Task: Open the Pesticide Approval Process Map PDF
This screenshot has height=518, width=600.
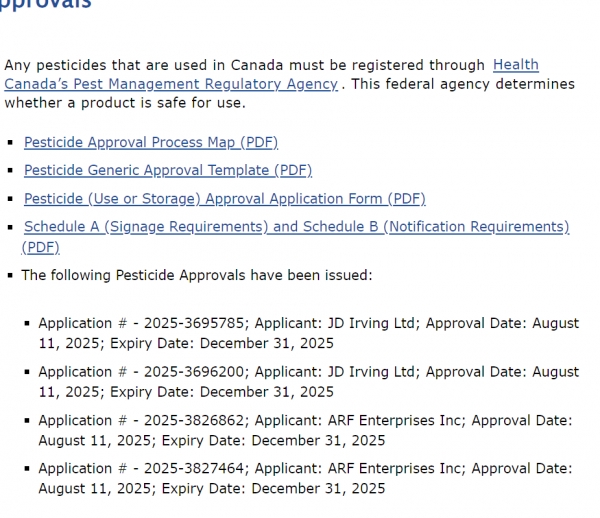Action: tap(151, 143)
